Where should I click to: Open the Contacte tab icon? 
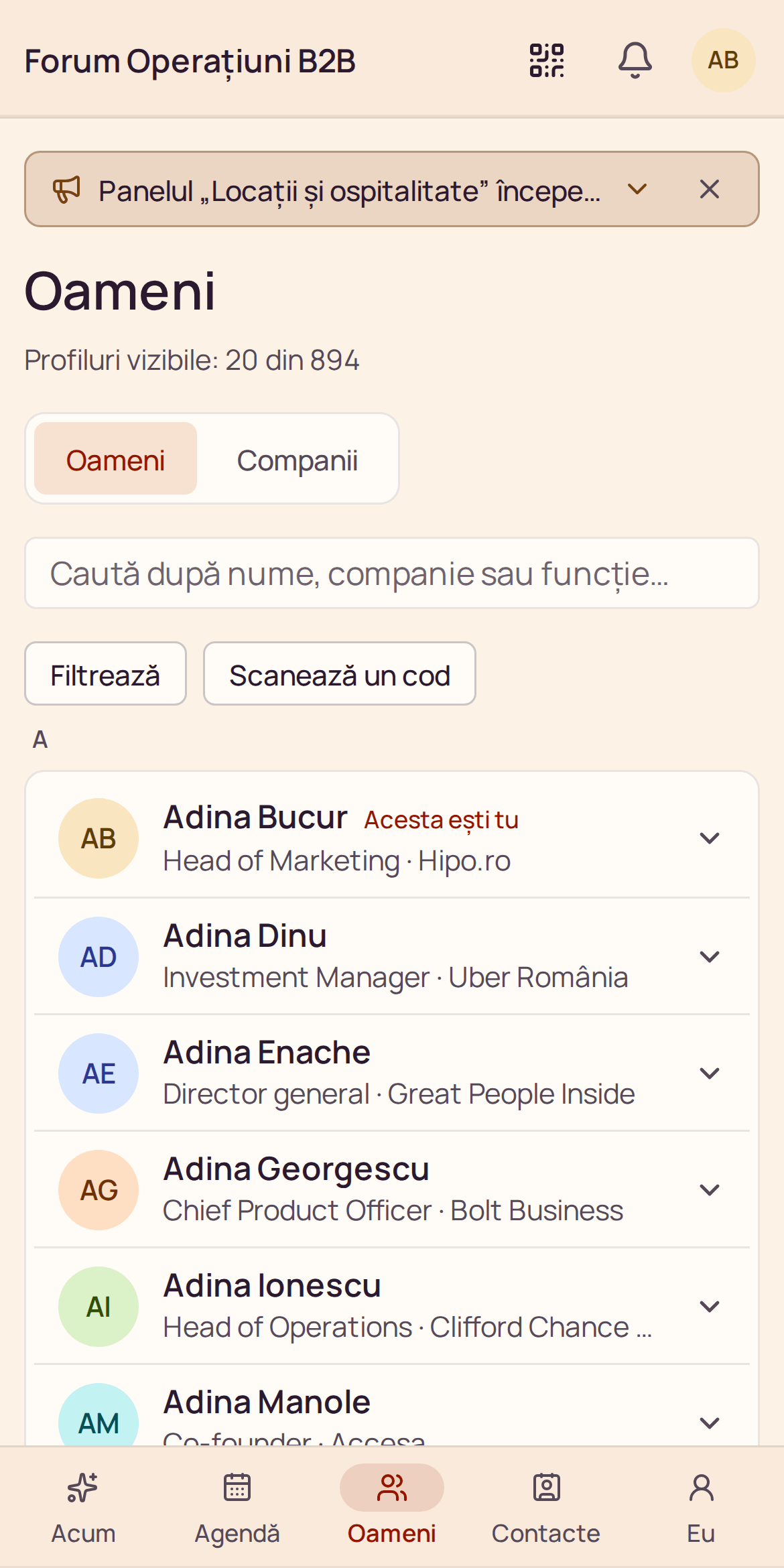click(x=546, y=1488)
